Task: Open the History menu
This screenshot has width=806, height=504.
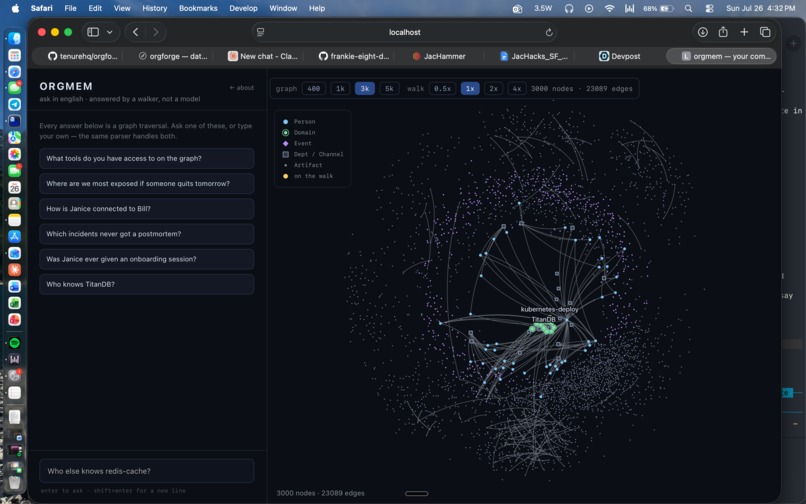Action: [154, 8]
